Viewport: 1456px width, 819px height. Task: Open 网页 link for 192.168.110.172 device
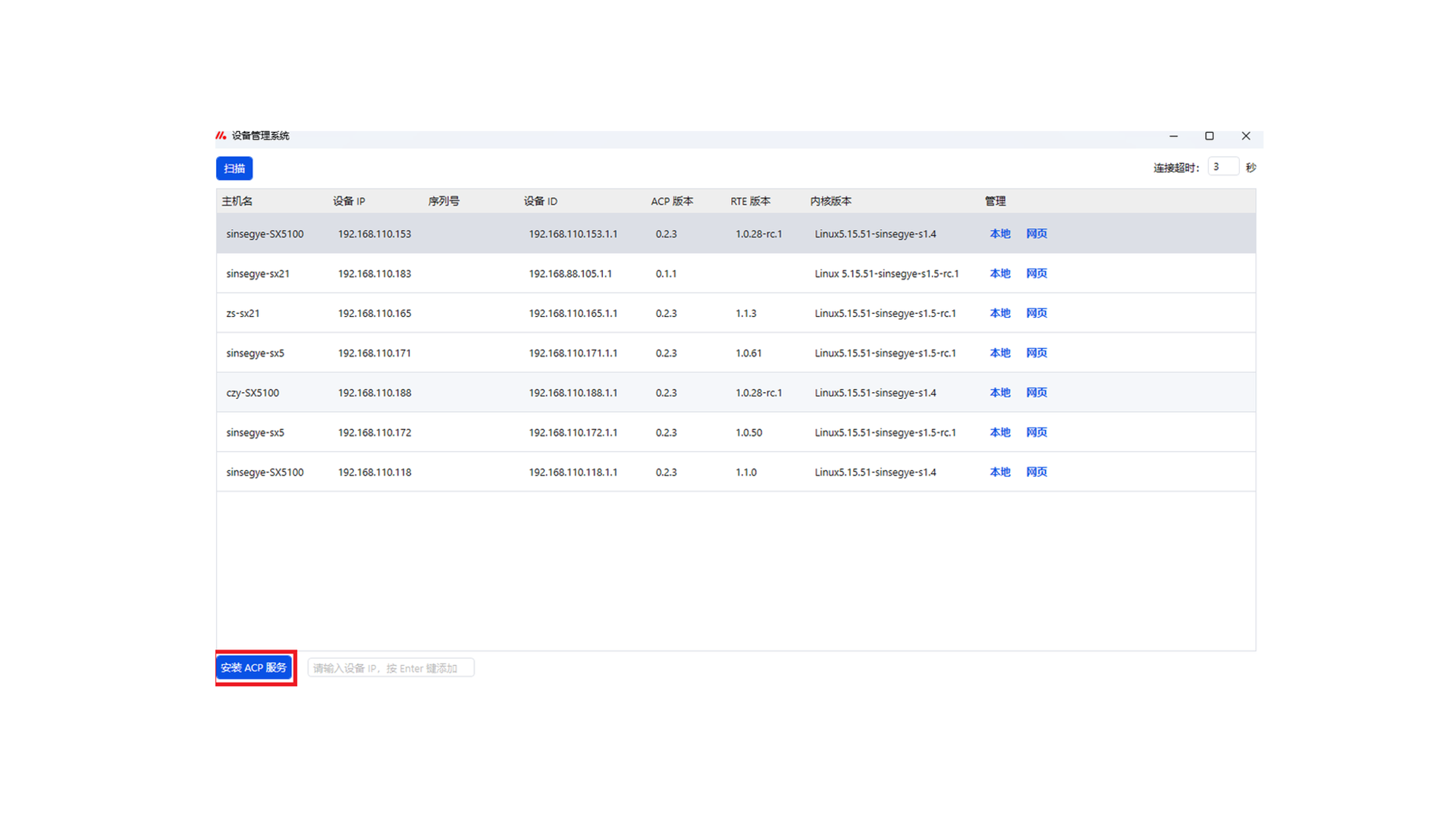click(x=1036, y=432)
